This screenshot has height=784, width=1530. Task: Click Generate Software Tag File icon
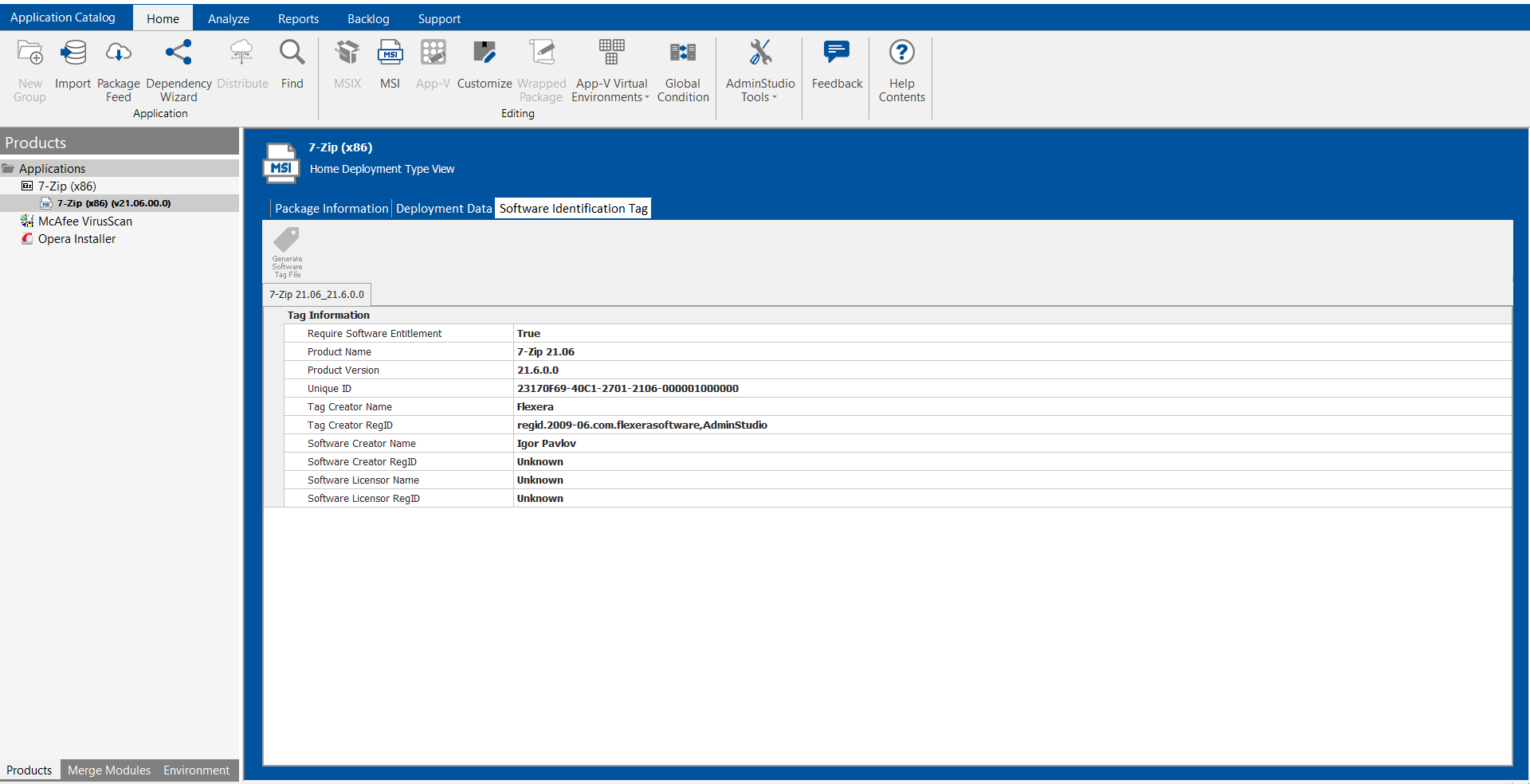click(287, 253)
